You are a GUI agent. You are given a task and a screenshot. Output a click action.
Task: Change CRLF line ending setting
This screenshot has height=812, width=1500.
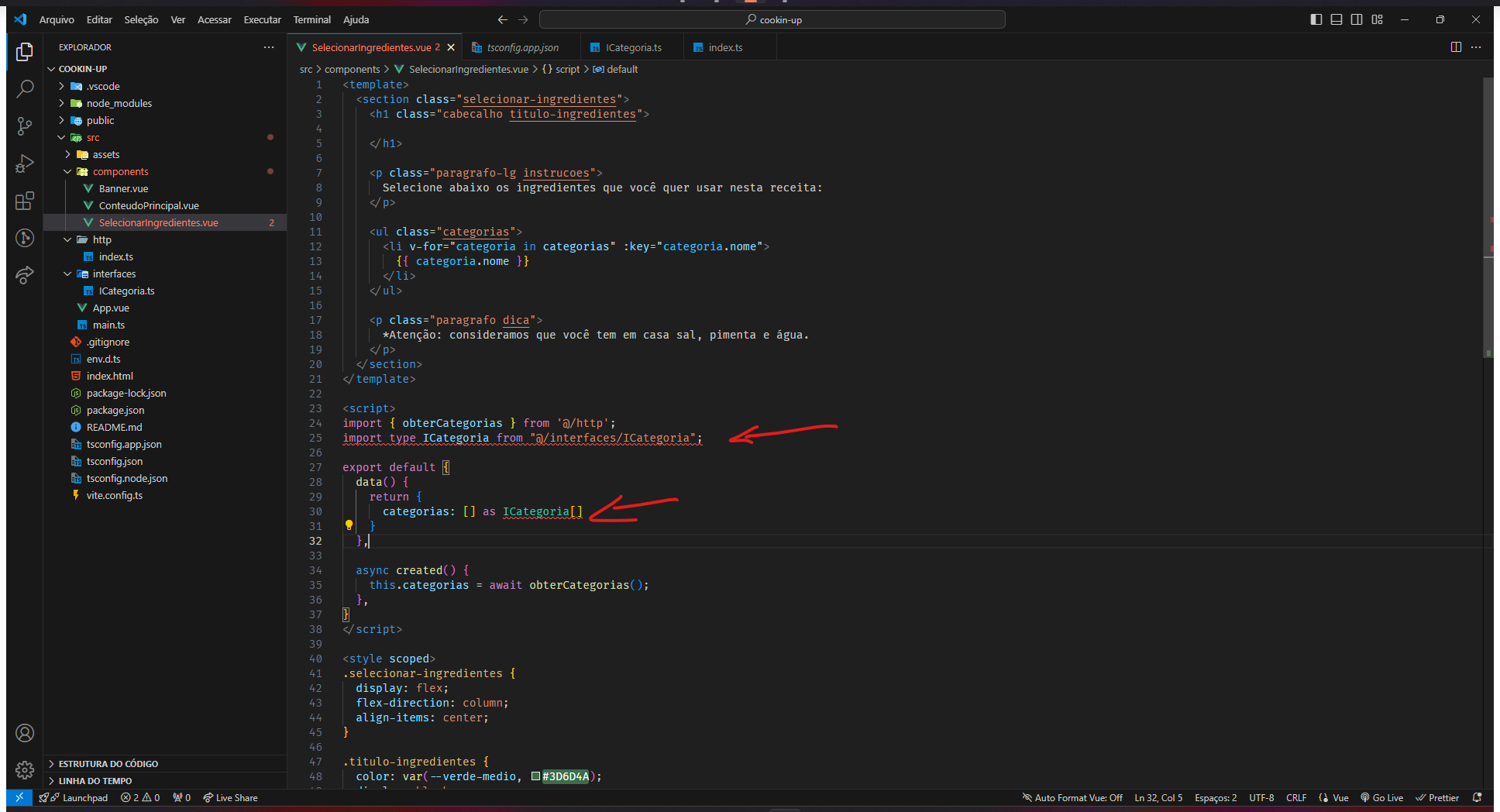tap(1296, 797)
